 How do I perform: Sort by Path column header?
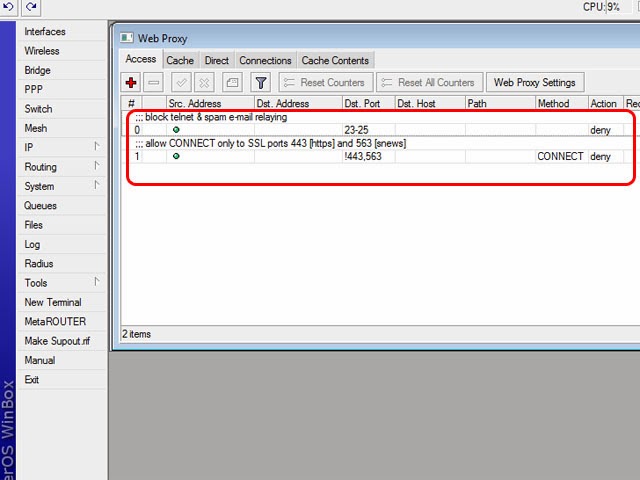[500, 103]
